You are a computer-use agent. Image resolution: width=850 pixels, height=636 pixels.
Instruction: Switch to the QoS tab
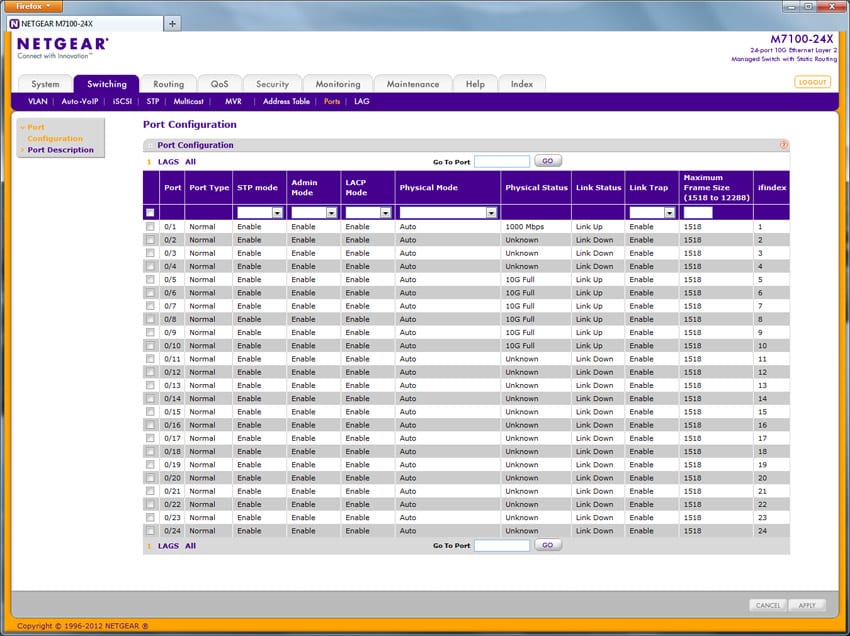click(x=220, y=84)
